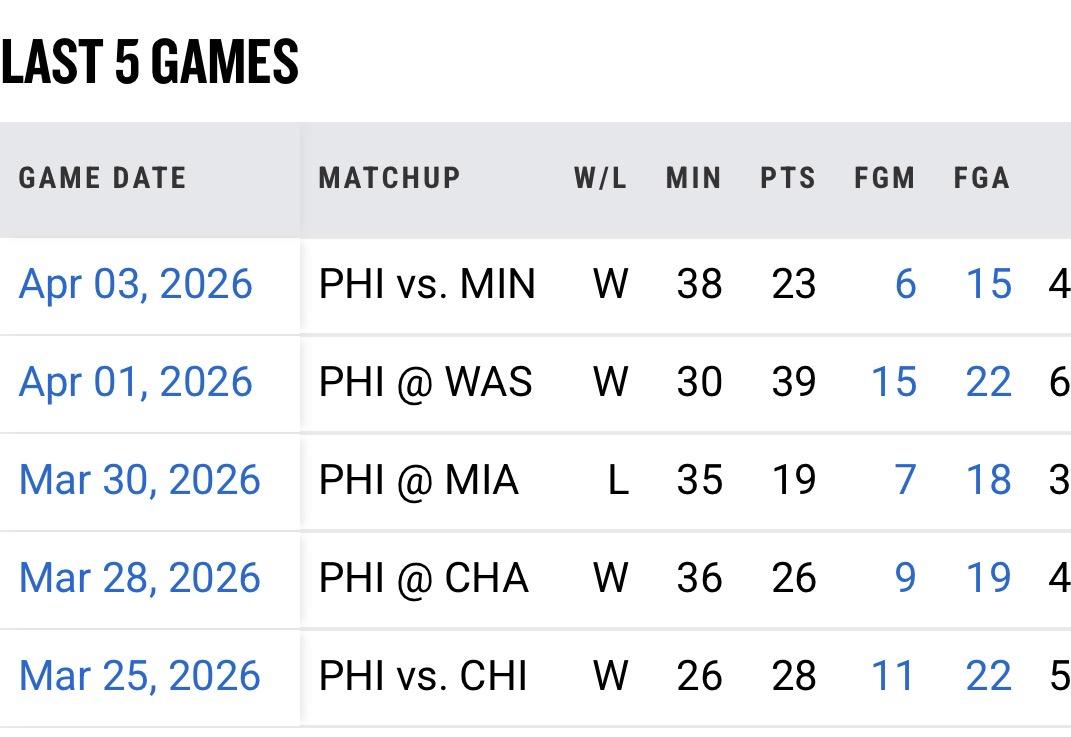Image resolution: width=1071 pixels, height=737 pixels.
Task: Sort by the MIN column header
Action: pyautogui.click(x=693, y=179)
